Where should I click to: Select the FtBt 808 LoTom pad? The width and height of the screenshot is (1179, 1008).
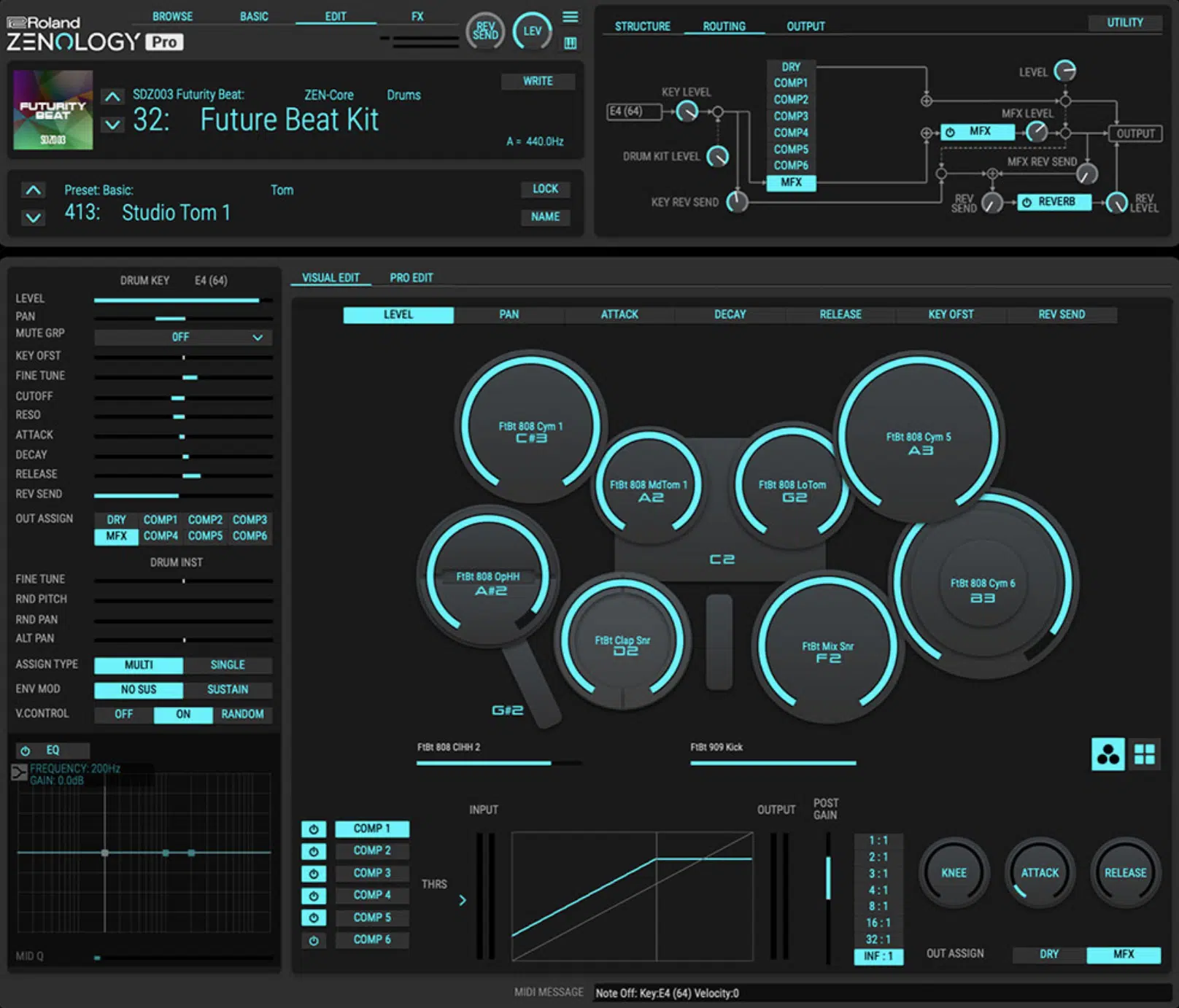coord(792,485)
